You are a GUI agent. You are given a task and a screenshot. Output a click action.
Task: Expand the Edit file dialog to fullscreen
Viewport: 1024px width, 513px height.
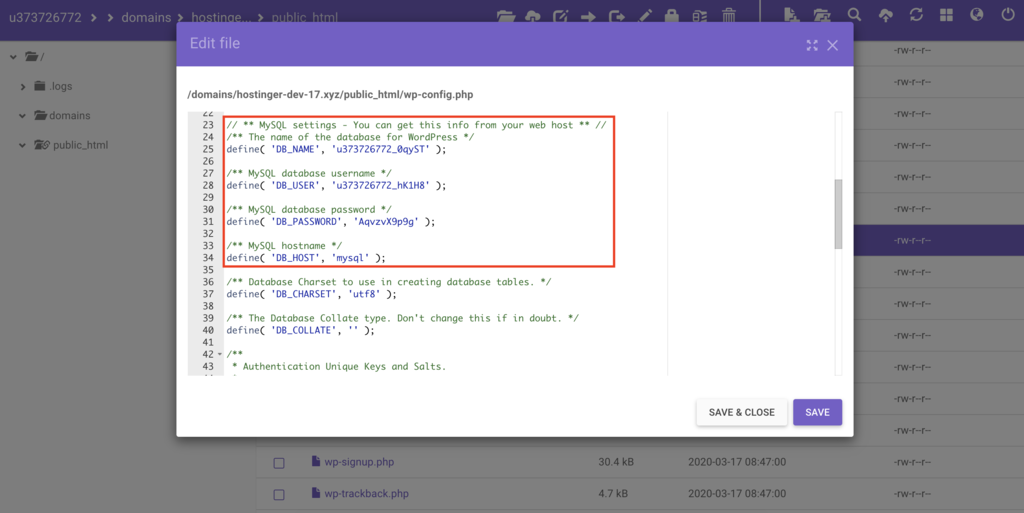812,45
